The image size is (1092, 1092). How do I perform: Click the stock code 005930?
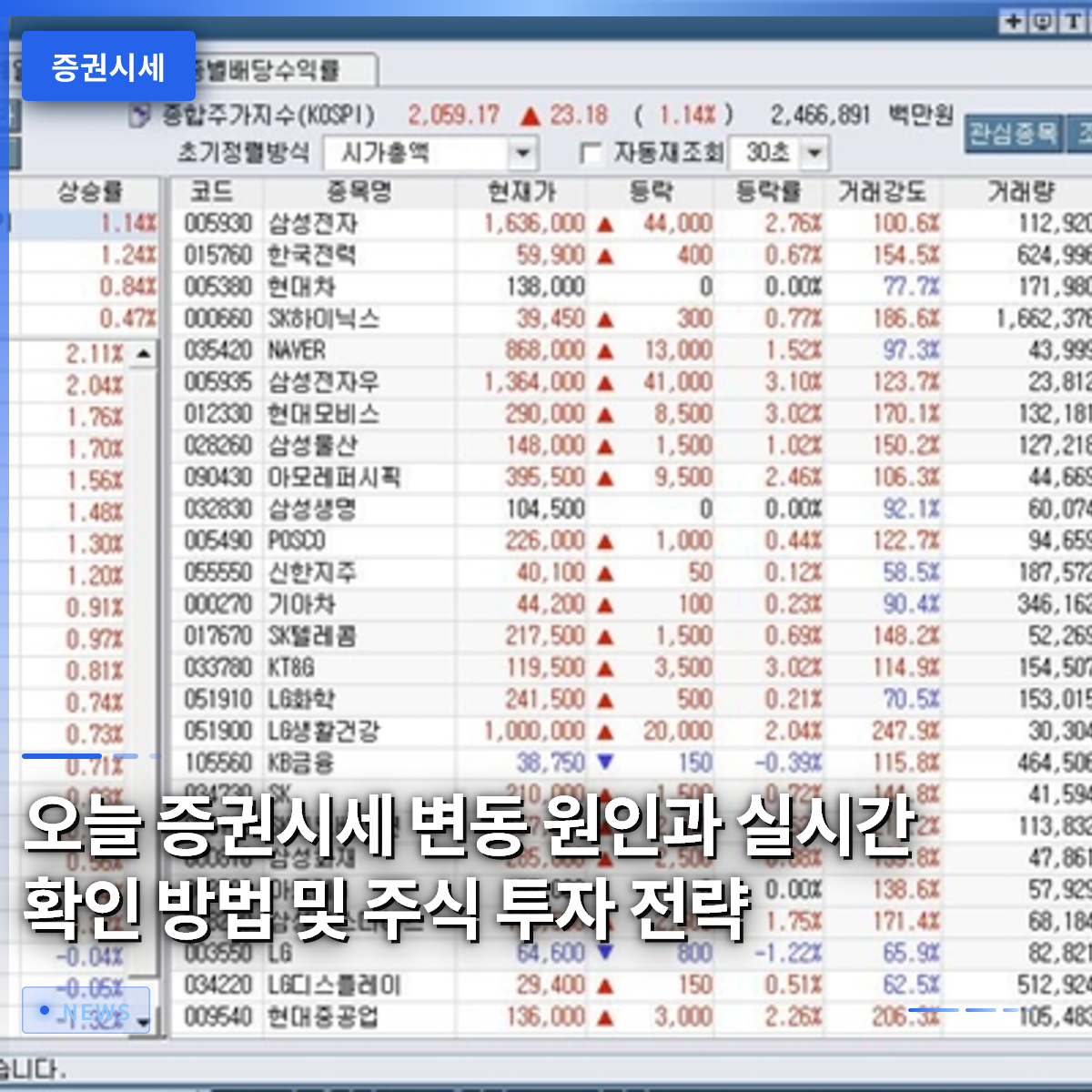pyautogui.click(x=218, y=224)
